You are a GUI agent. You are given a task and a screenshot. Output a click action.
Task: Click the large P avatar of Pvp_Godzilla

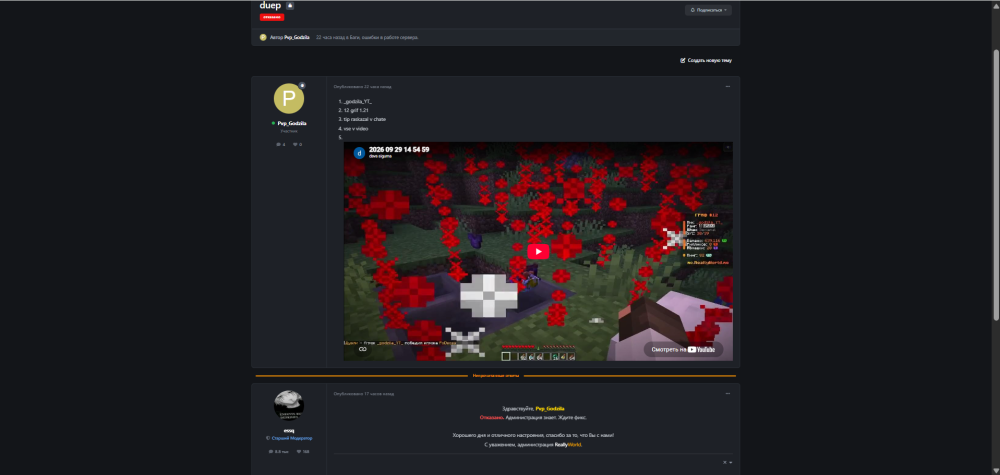click(289, 98)
